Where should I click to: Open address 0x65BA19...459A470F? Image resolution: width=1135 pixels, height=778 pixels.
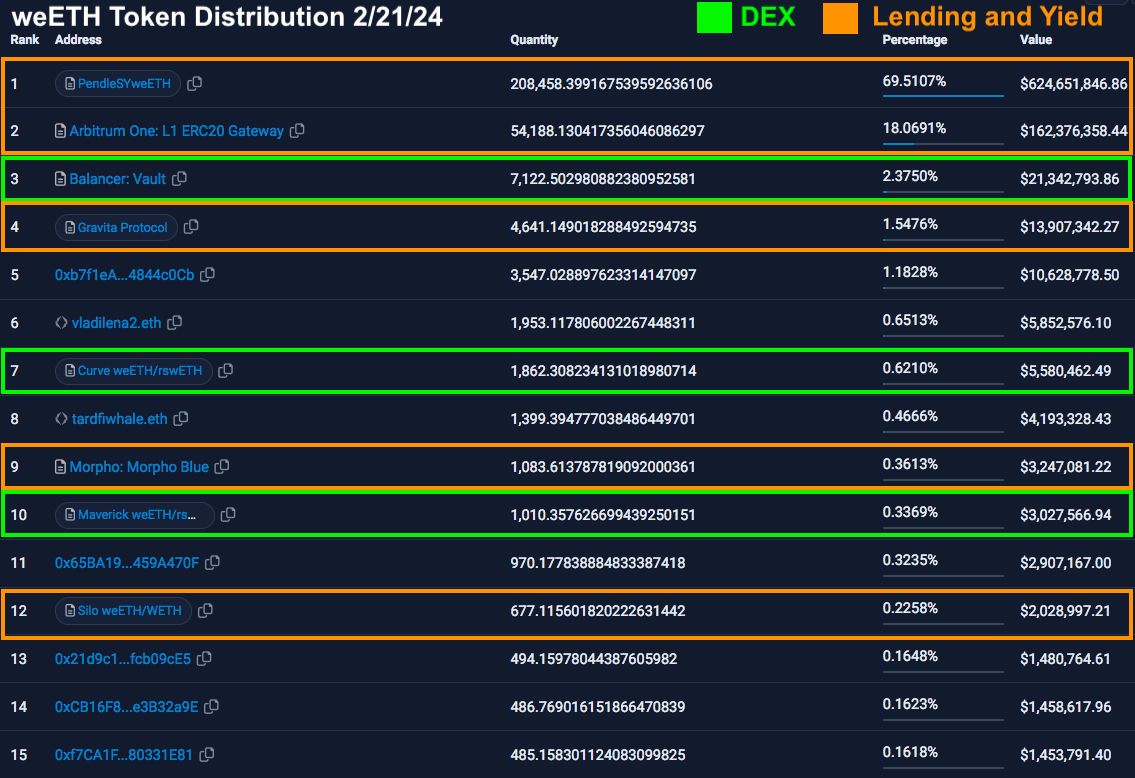pyautogui.click(x=126, y=563)
